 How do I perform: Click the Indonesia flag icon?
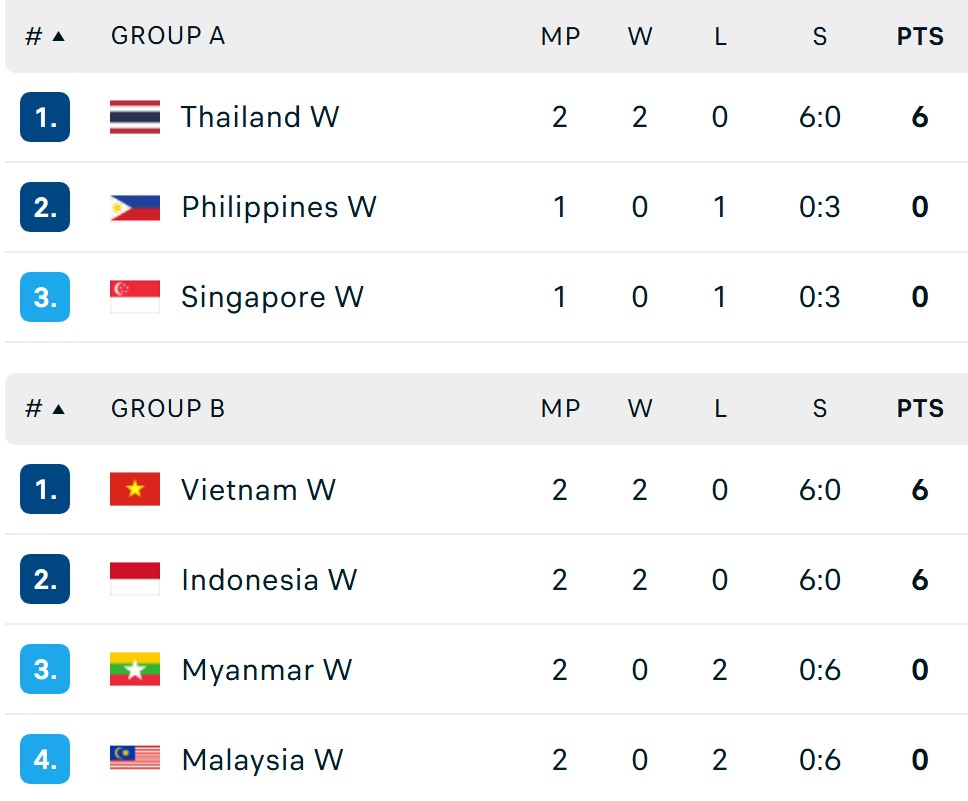point(136,580)
